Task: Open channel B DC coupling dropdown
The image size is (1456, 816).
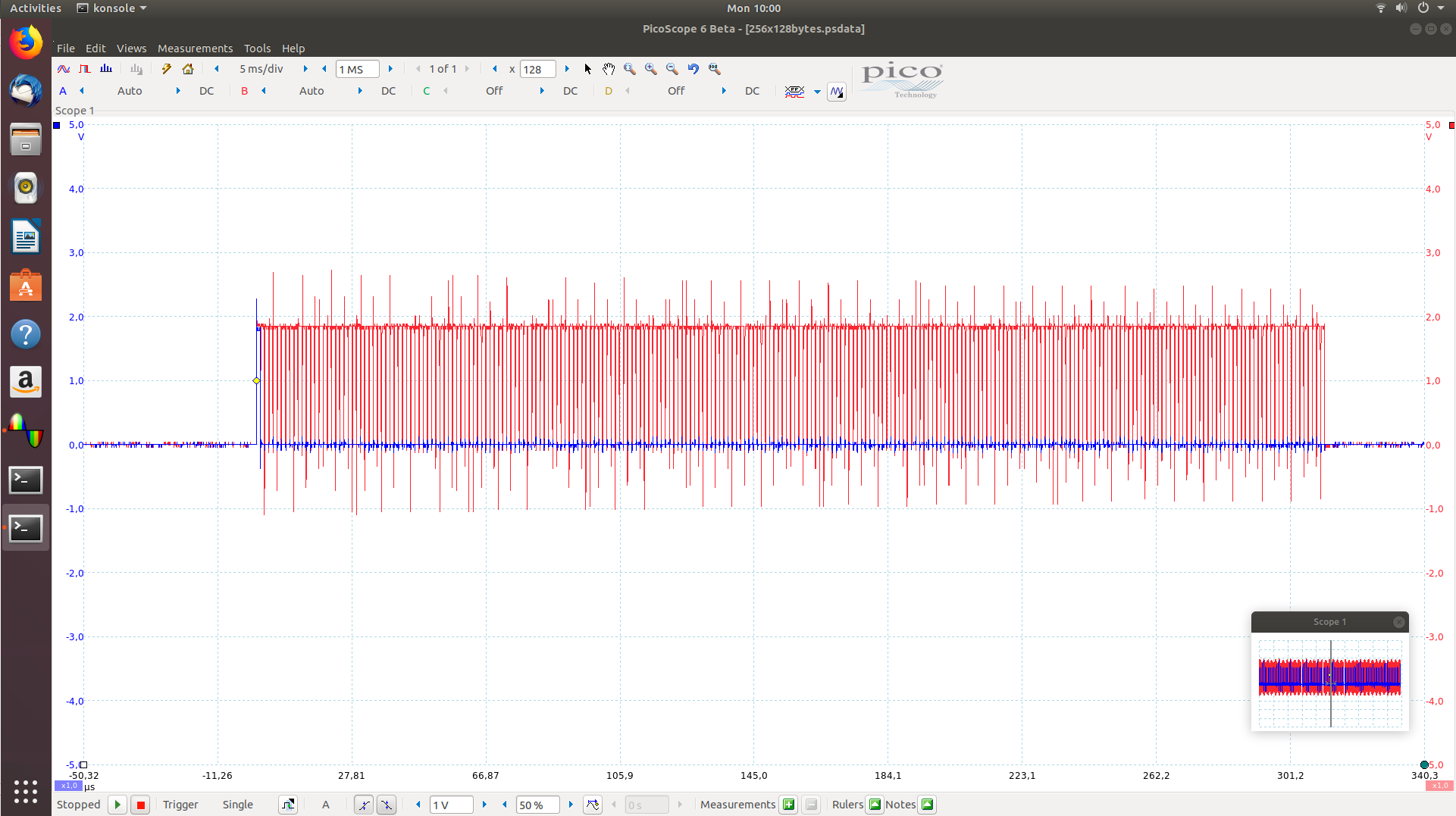Action: pyautogui.click(x=388, y=91)
